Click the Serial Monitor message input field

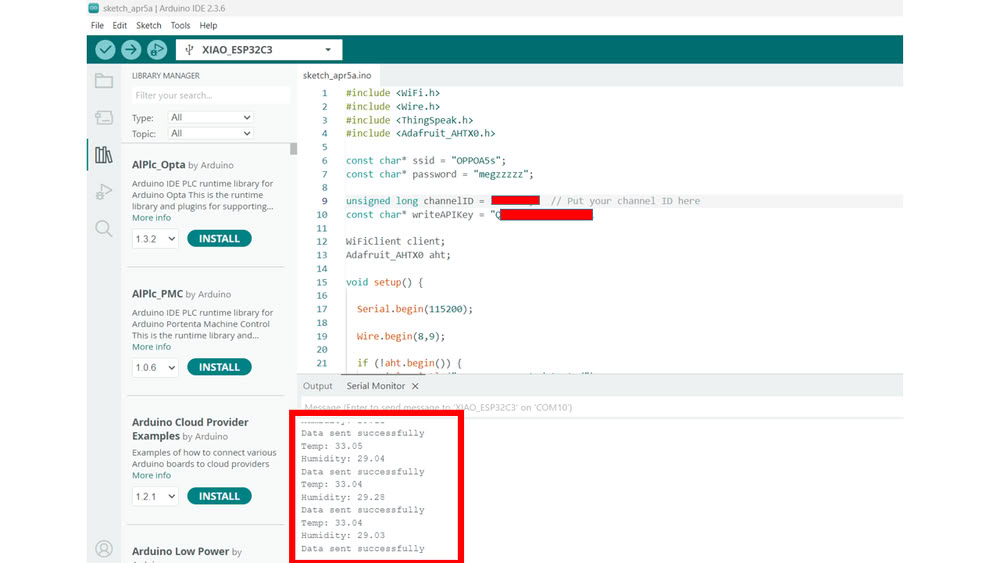(x=602, y=407)
